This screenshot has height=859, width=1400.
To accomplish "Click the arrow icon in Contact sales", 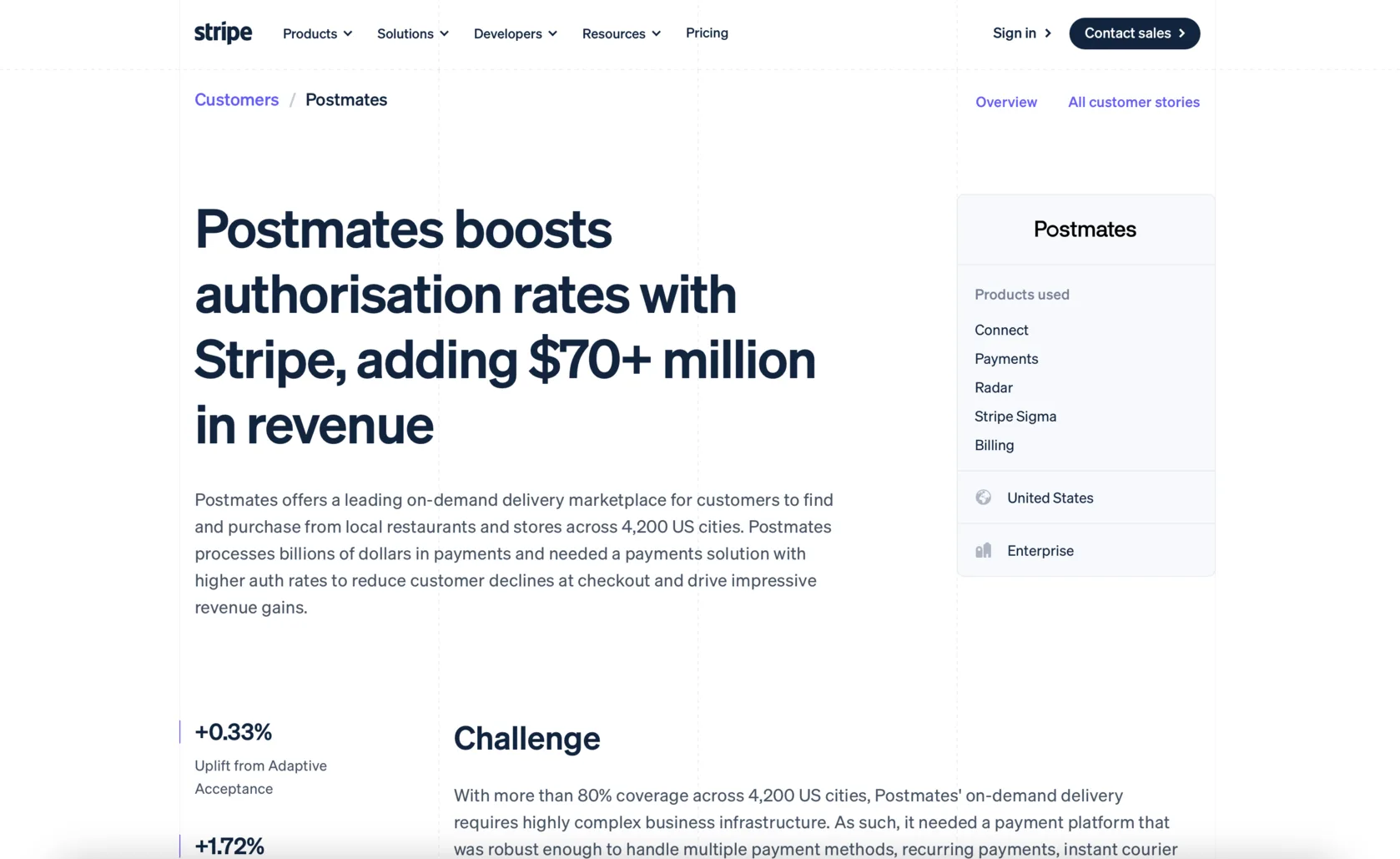I will point(1181,33).
